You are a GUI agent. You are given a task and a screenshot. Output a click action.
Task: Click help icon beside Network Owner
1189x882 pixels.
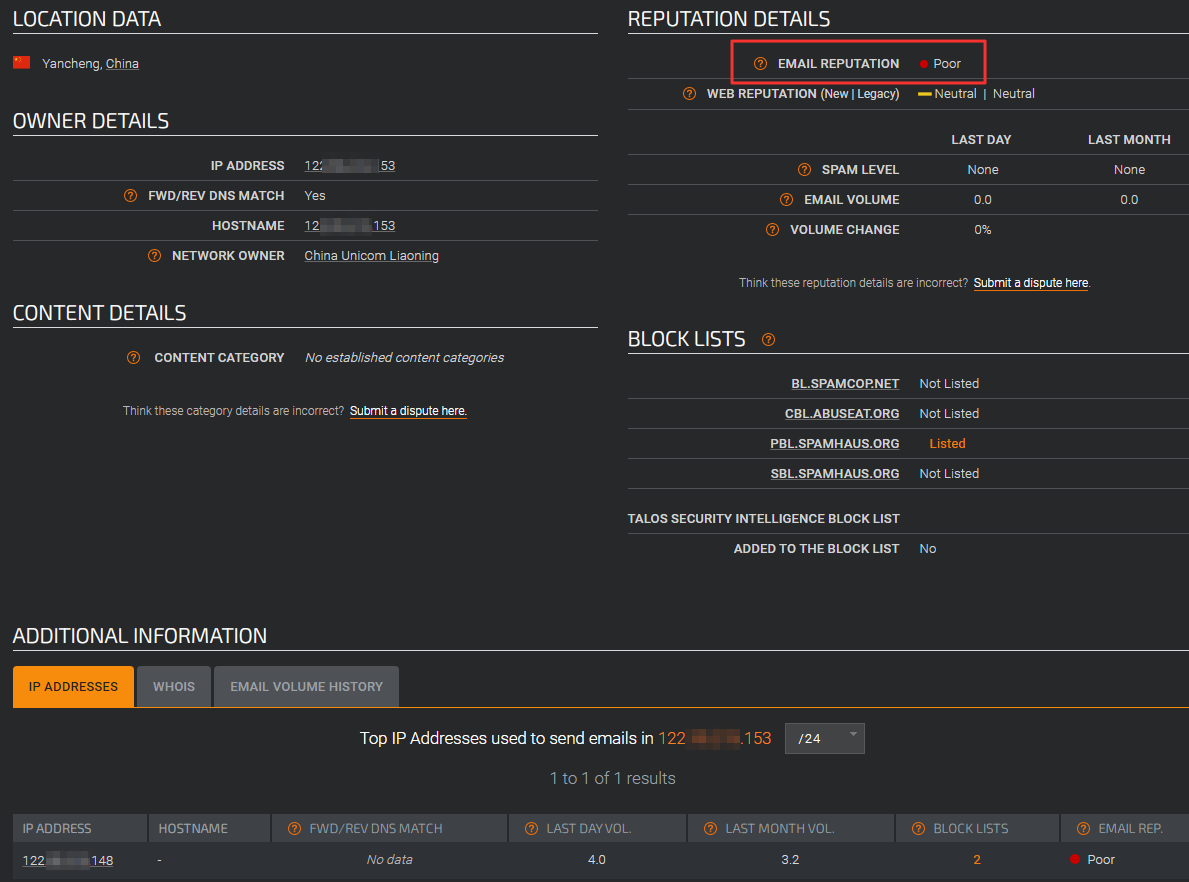pyautogui.click(x=154, y=256)
